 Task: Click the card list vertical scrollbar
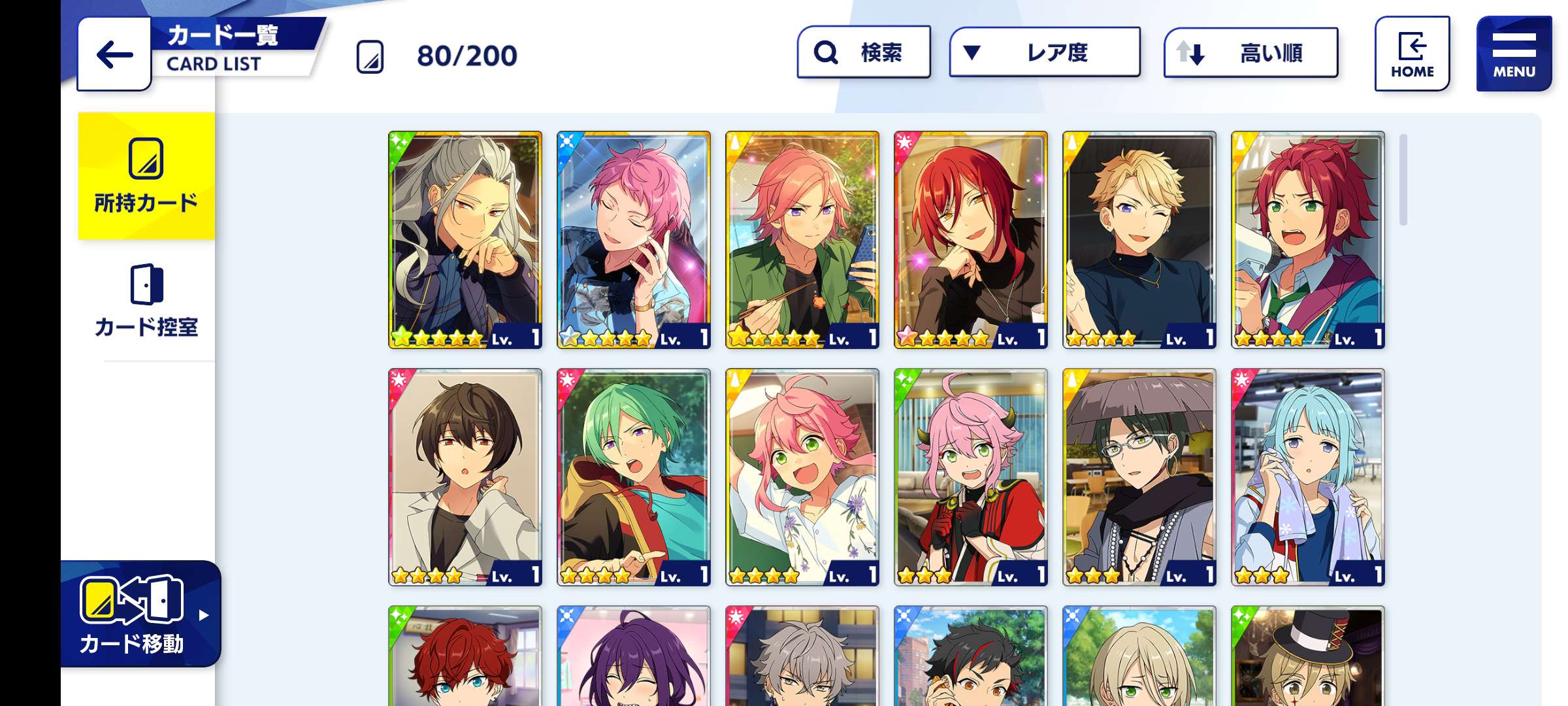tap(1403, 180)
